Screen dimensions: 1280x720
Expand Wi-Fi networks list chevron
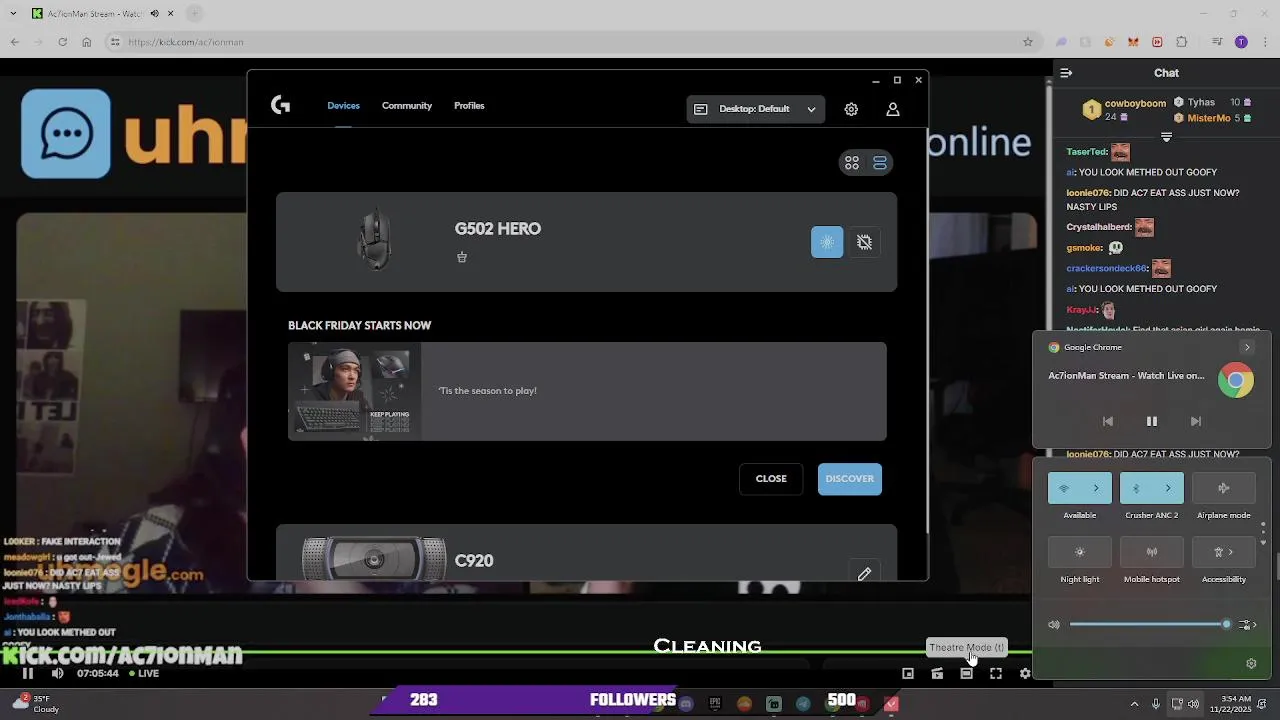[1097, 488]
